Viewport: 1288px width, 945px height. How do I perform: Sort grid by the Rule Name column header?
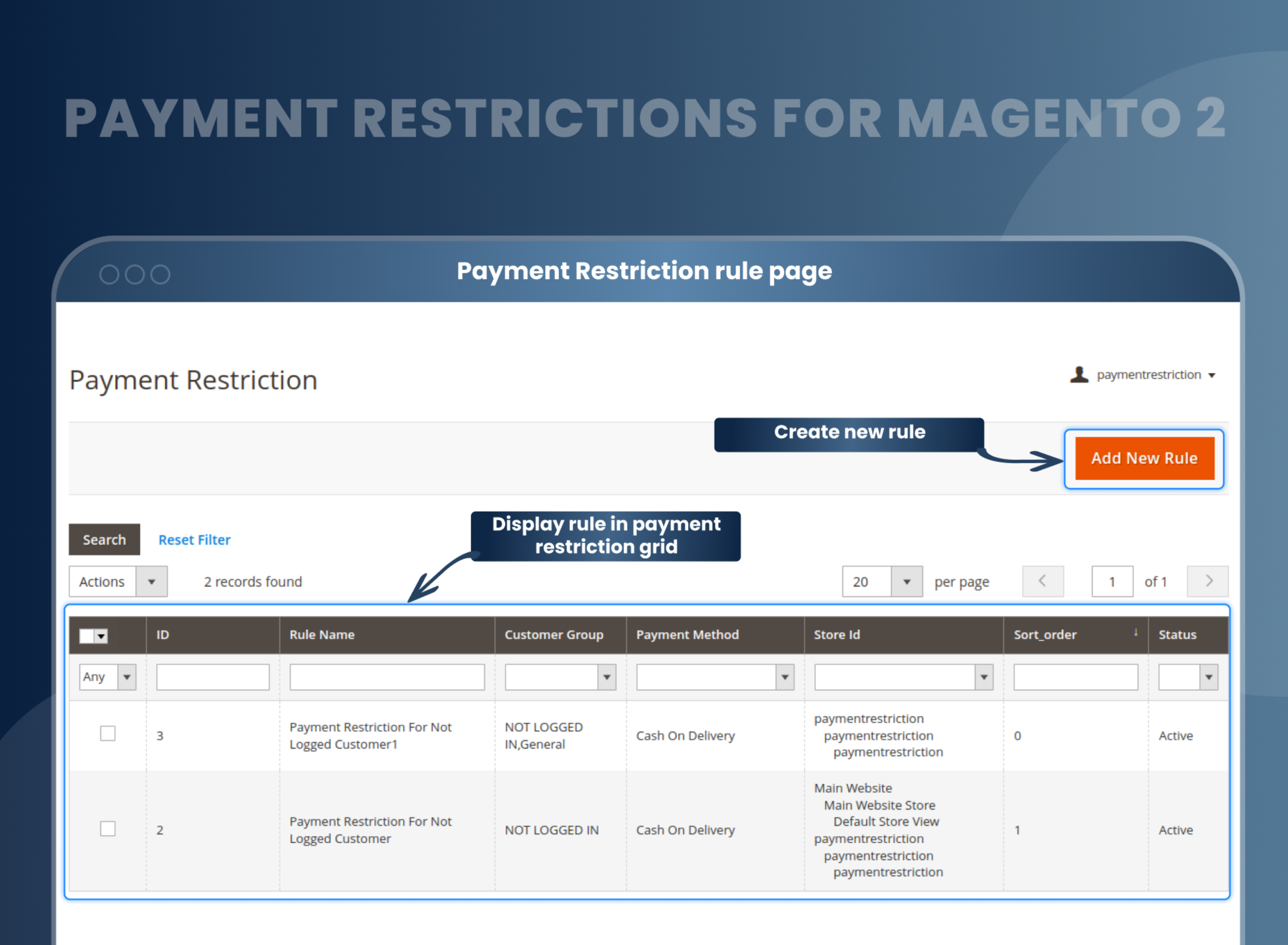[x=322, y=634]
